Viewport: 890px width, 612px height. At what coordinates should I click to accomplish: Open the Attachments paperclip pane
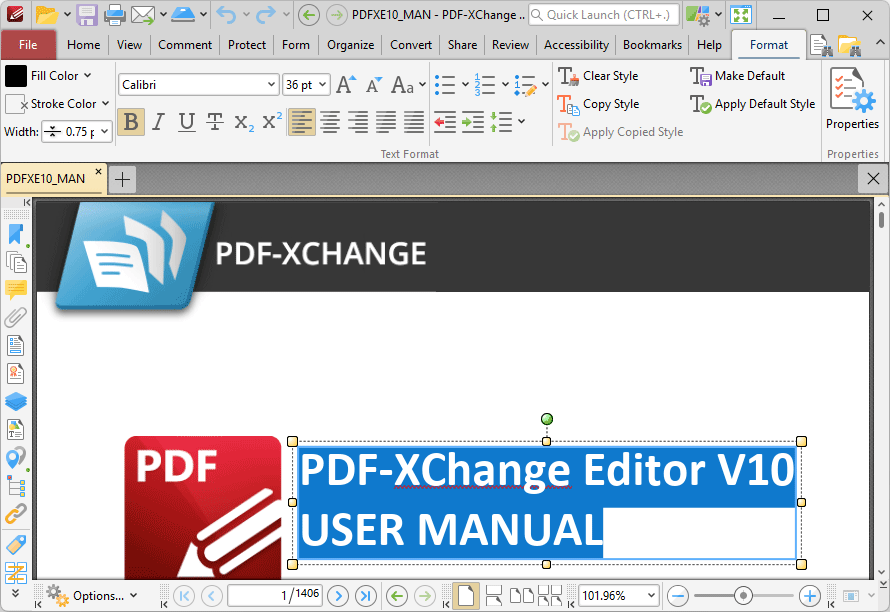click(x=15, y=318)
